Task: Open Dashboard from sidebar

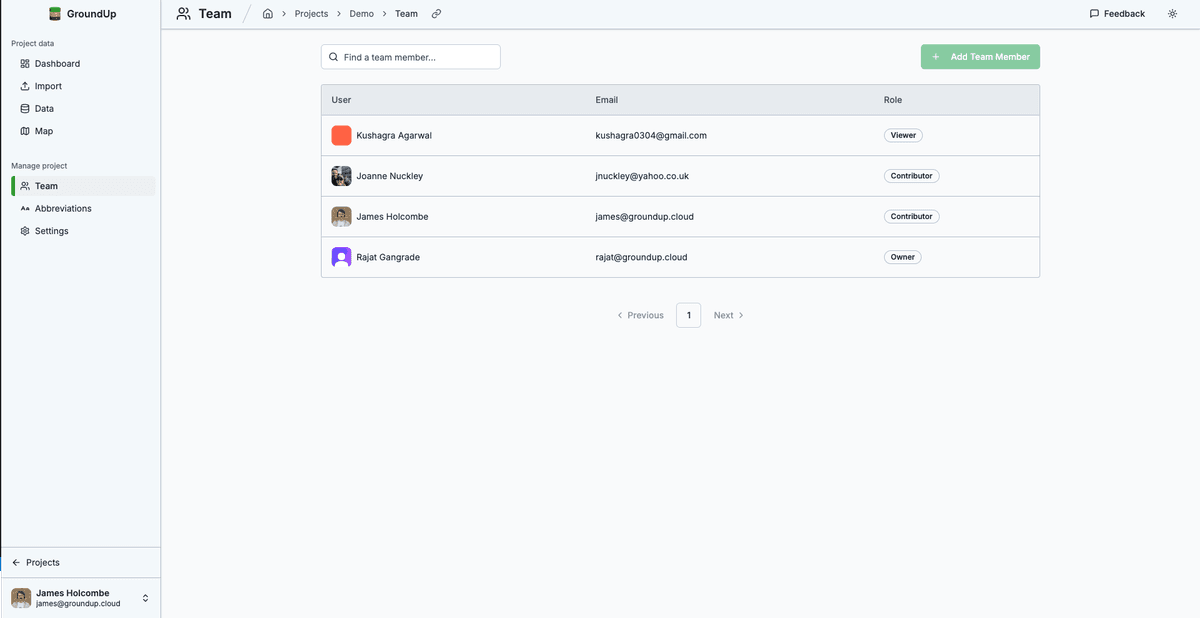Action: pos(57,64)
